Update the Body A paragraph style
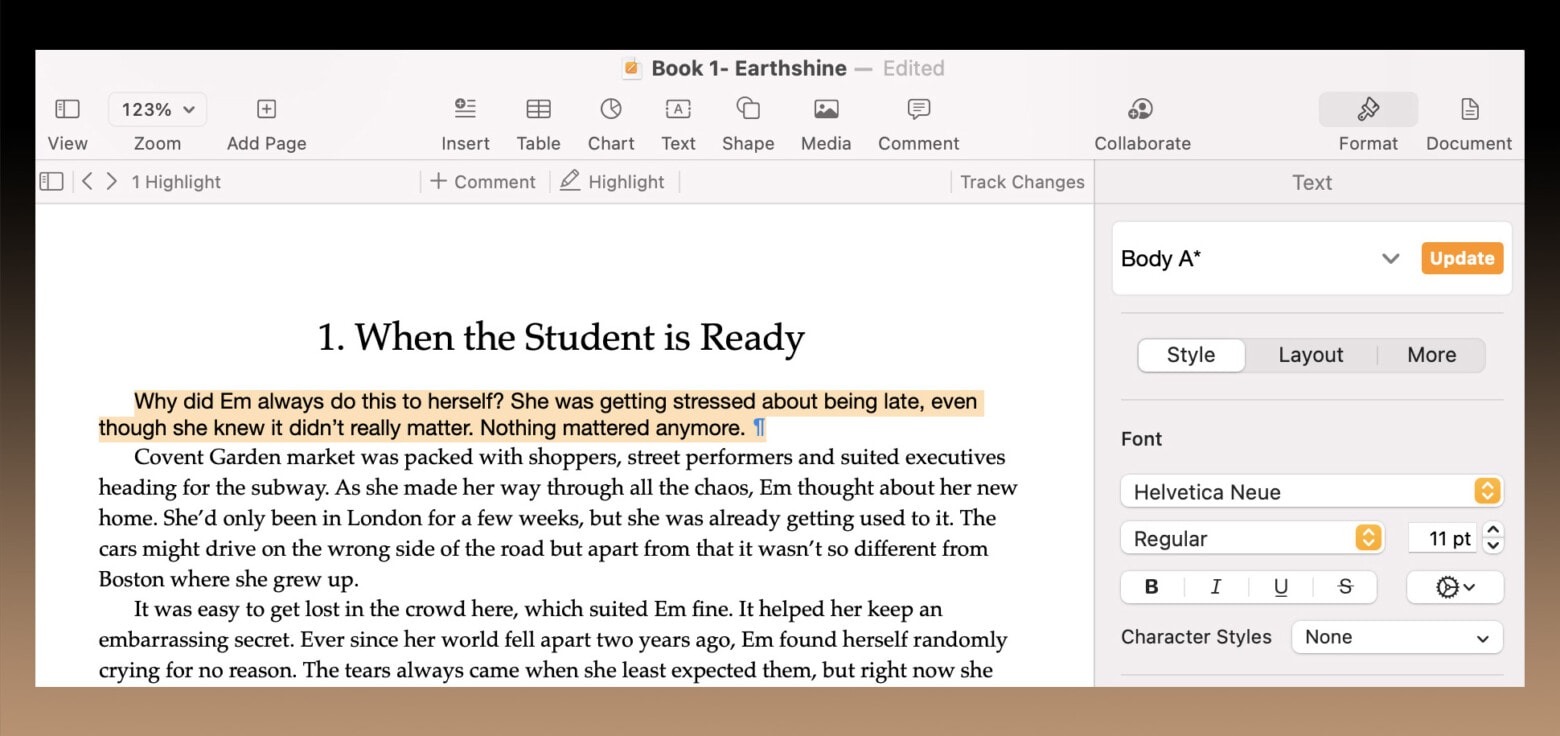This screenshot has width=1560, height=736. [x=1461, y=258]
